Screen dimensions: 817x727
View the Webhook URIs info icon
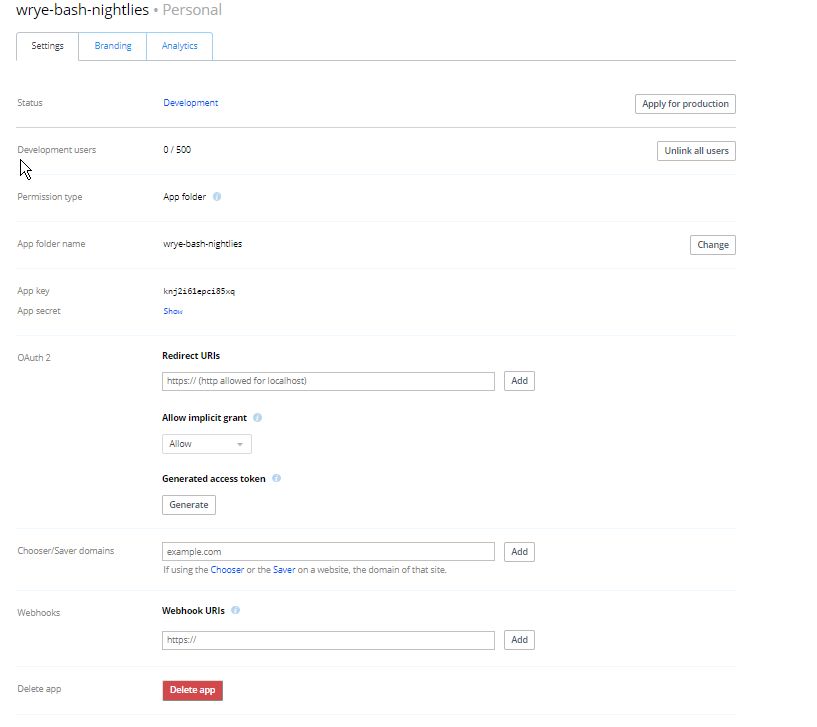point(236,610)
